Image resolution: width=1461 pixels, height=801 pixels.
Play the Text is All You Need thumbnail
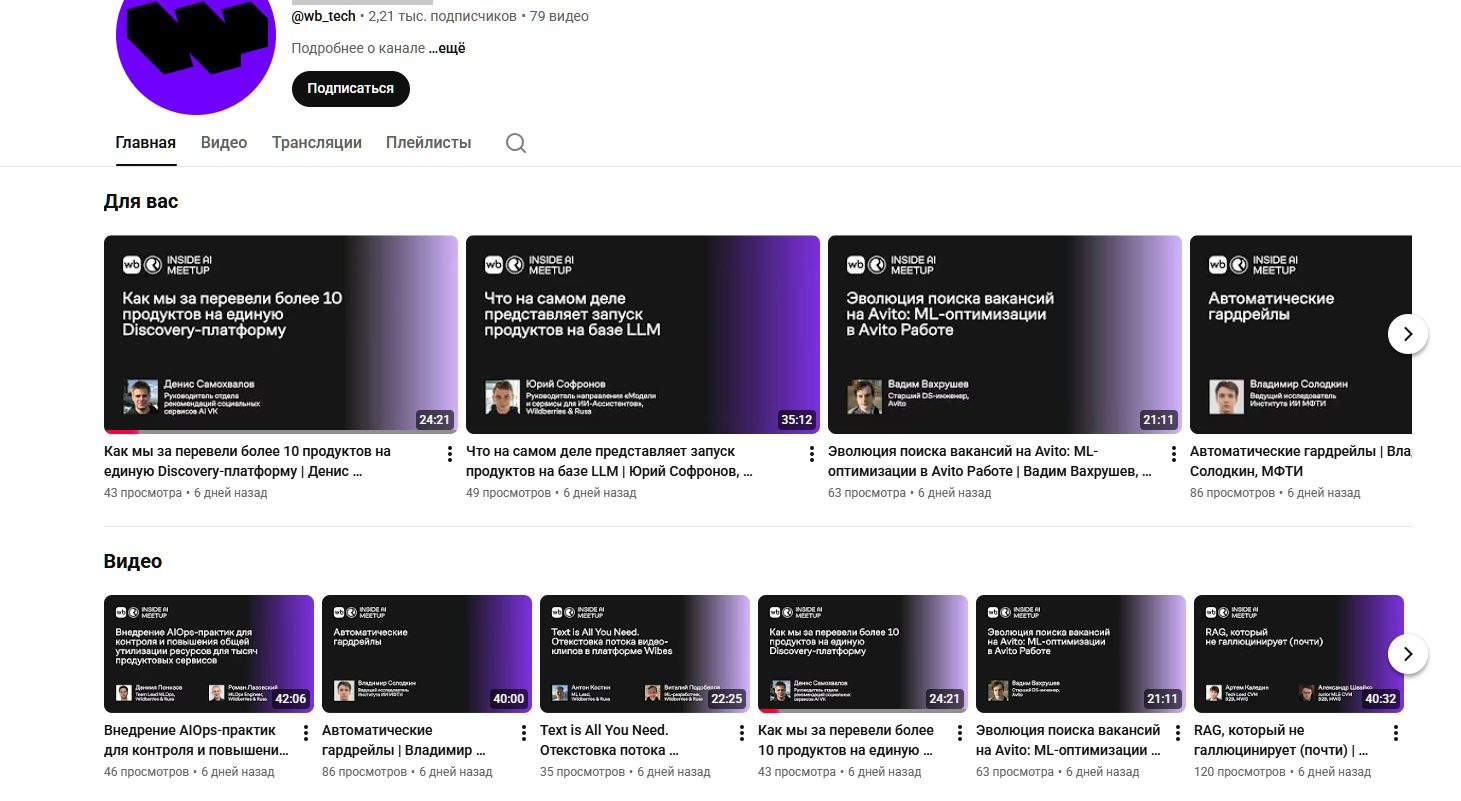(645, 654)
